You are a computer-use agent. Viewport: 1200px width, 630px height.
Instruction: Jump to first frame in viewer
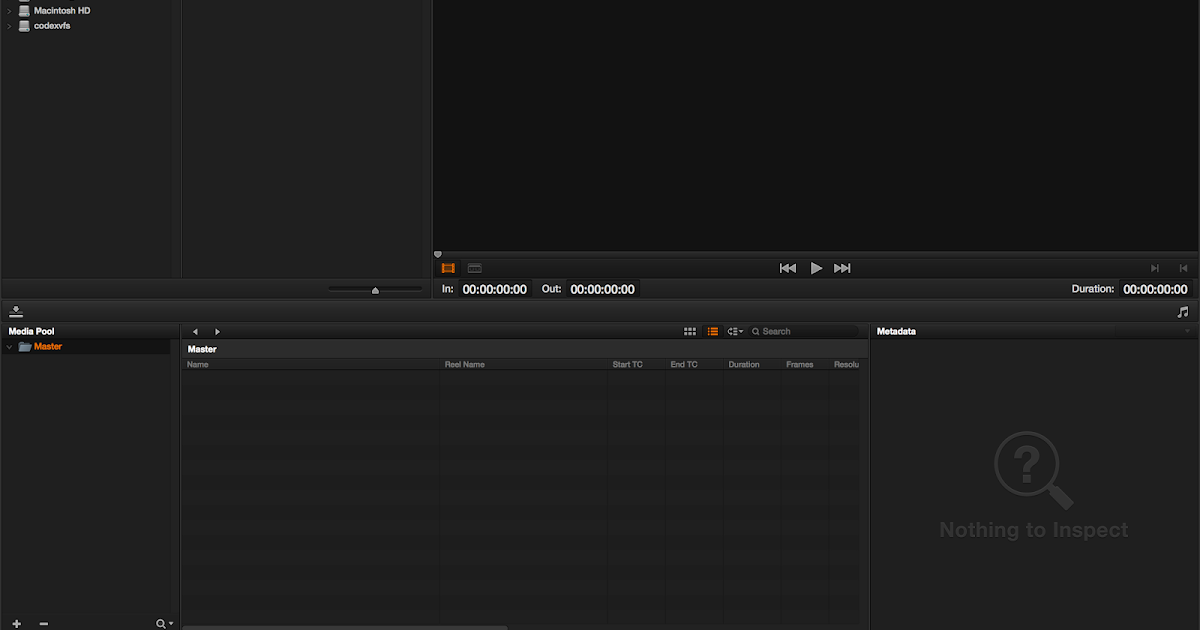point(788,268)
